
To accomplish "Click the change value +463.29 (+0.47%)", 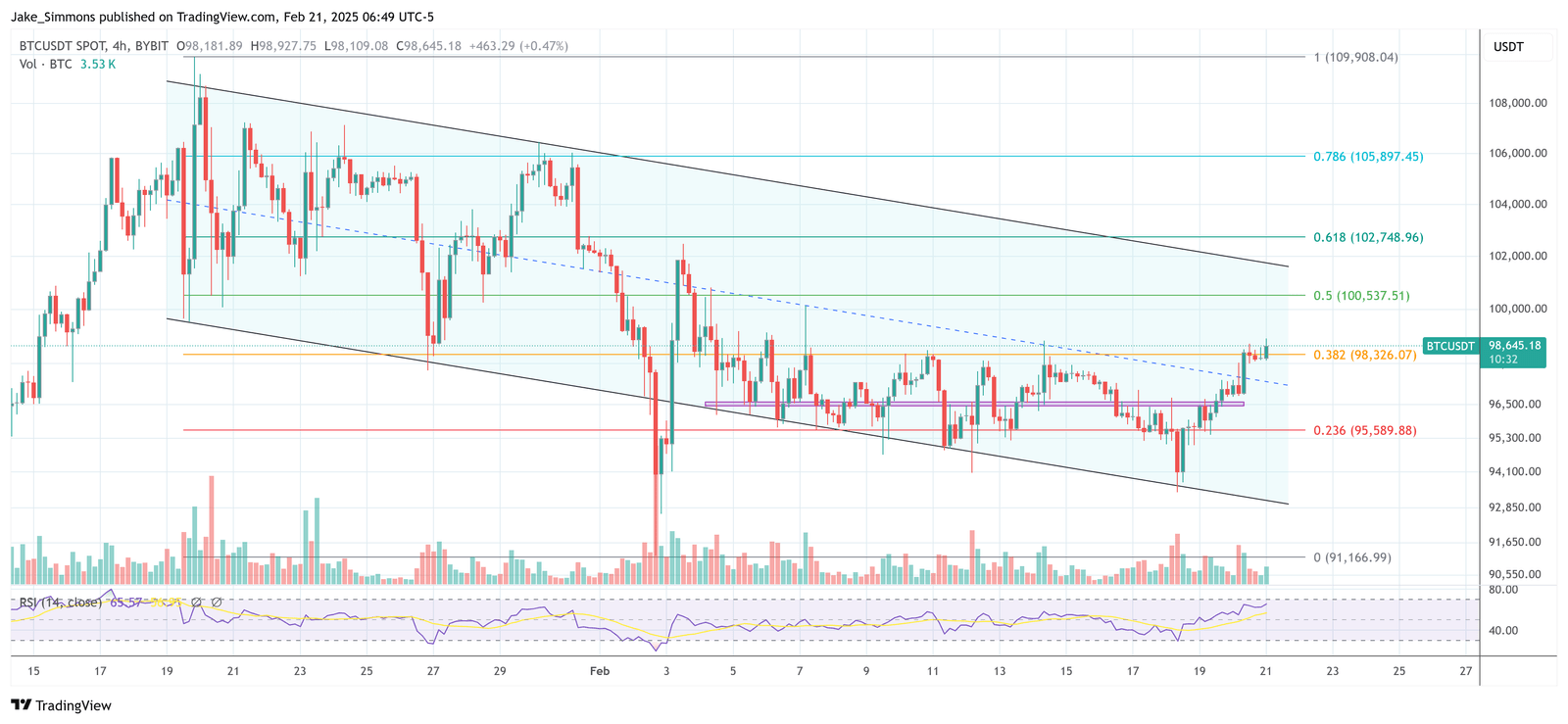I will [x=518, y=46].
